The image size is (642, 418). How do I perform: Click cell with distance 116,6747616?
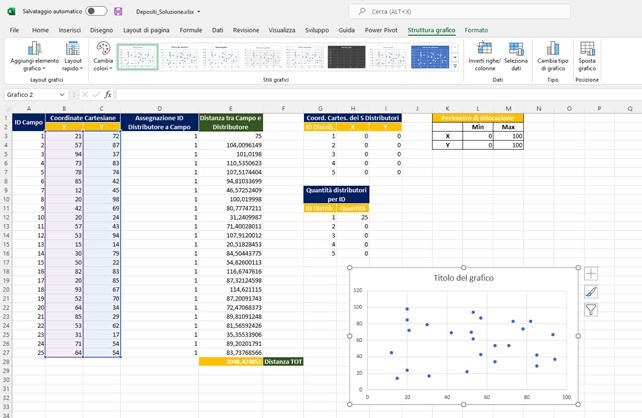[231, 271]
